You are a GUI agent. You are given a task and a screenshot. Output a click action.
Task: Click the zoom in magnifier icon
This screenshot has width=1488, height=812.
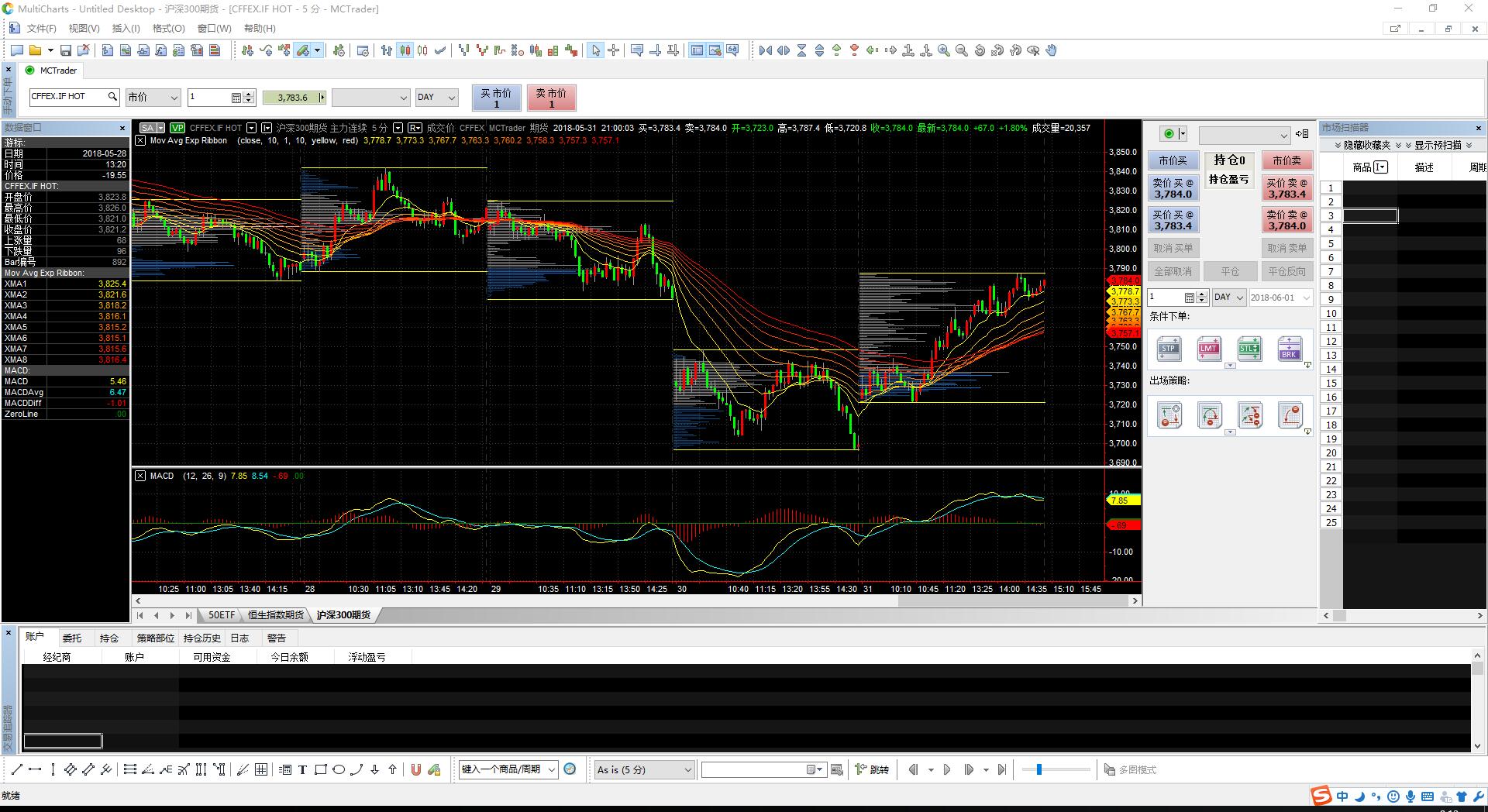point(944,50)
